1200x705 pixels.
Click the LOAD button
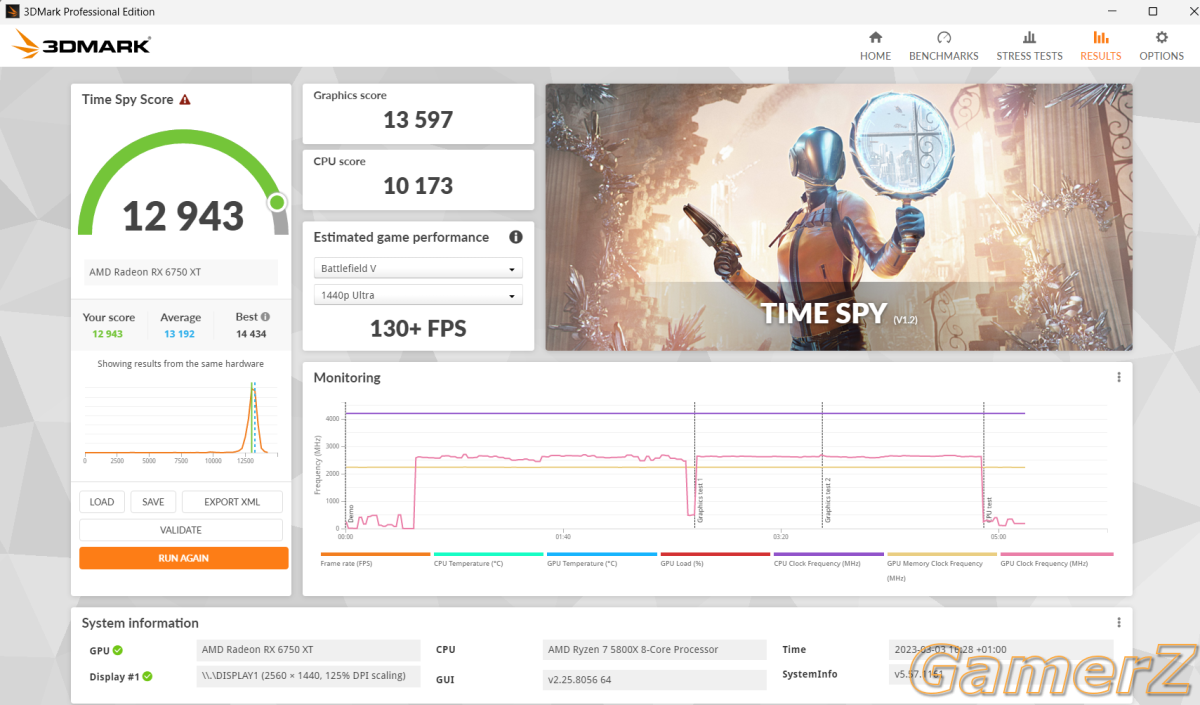click(x=102, y=502)
